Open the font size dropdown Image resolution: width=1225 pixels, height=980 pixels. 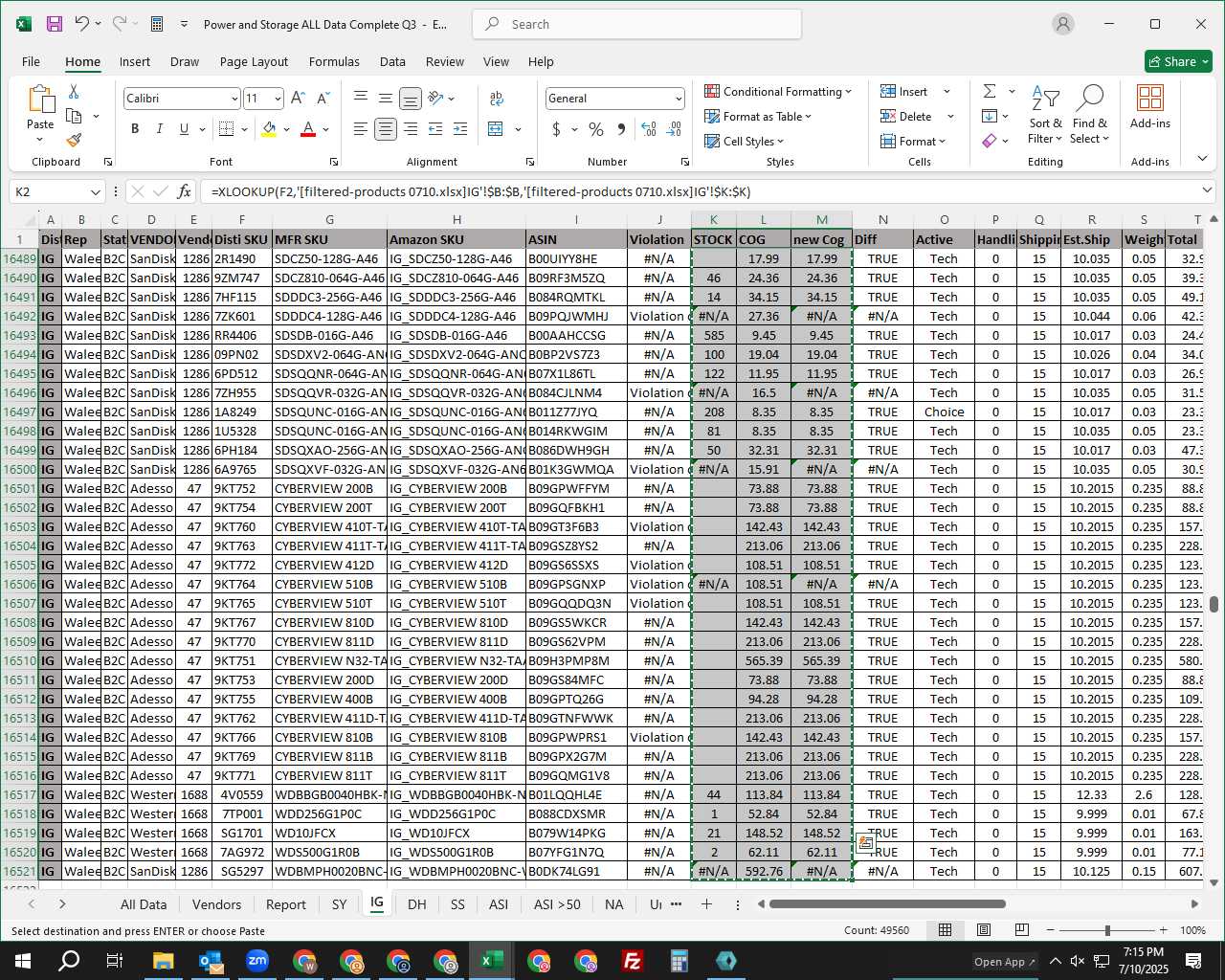click(x=278, y=99)
